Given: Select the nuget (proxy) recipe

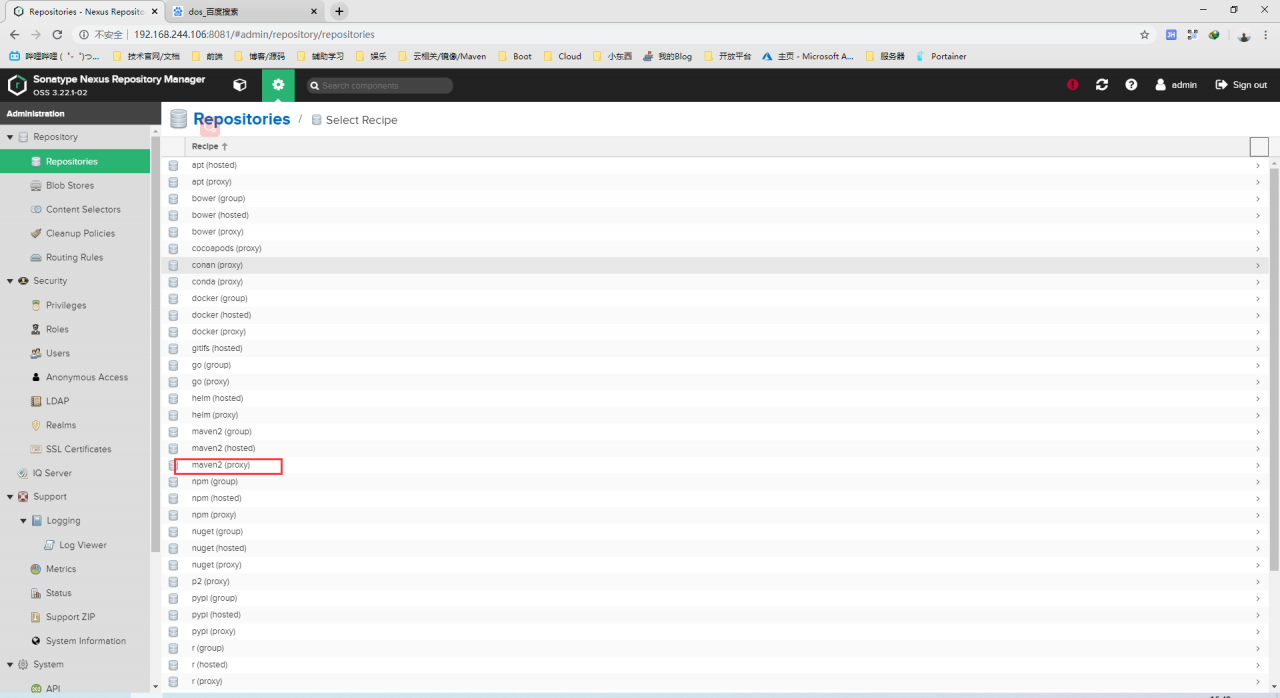Looking at the screenshot, I should pyautogui.click(x=715, y=565).
